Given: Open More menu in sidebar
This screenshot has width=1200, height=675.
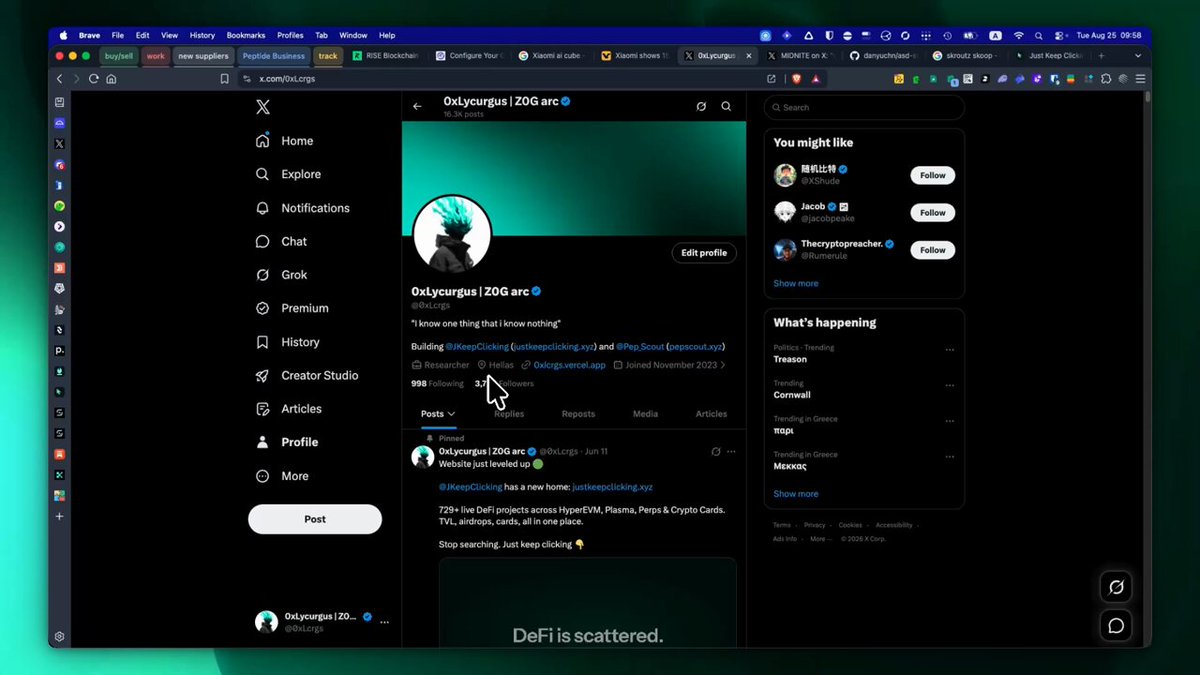Looking at the screenshot, I should tap(281, 476).
